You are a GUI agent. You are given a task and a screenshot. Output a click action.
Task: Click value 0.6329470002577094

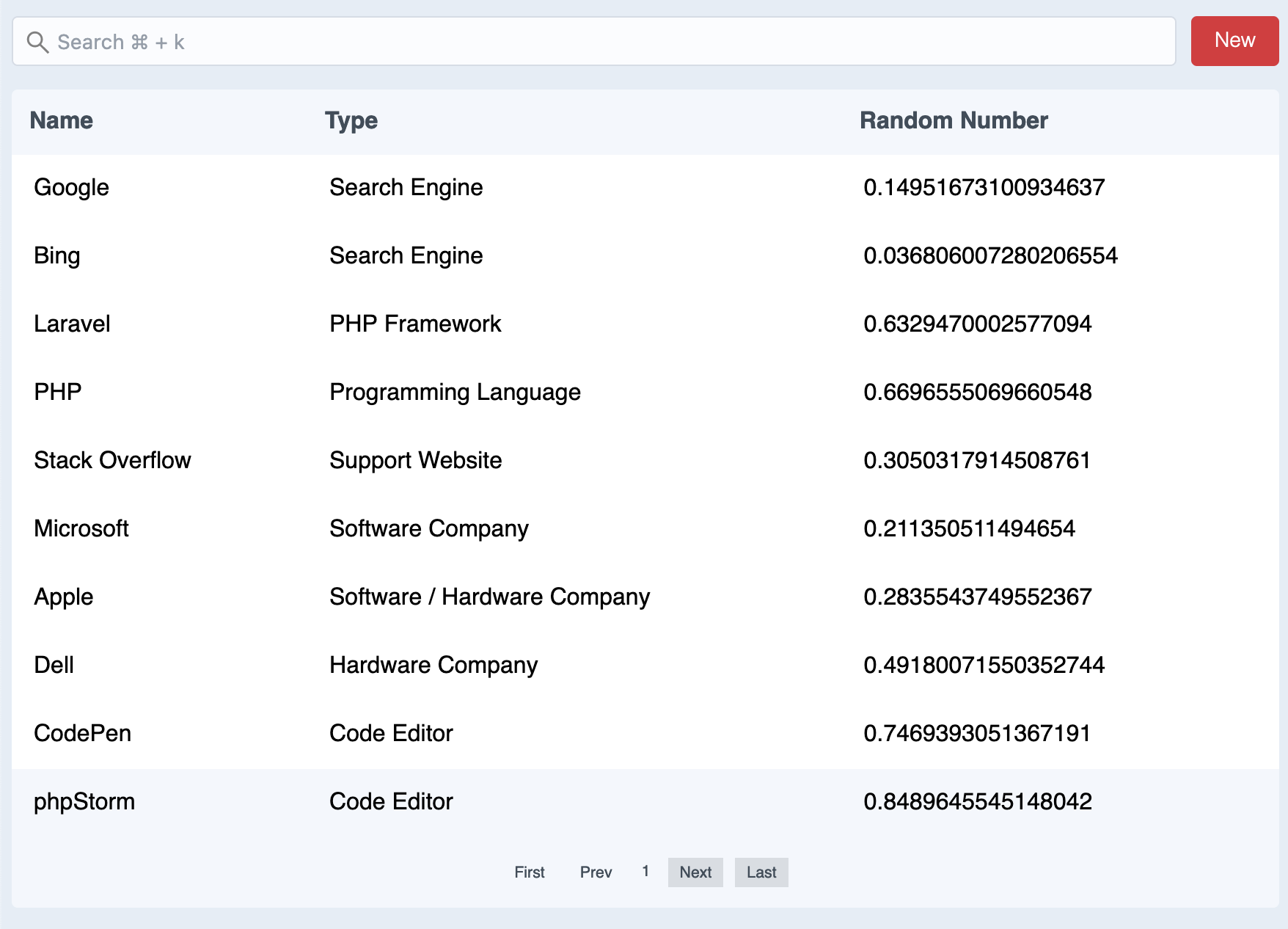coord(978,324)
